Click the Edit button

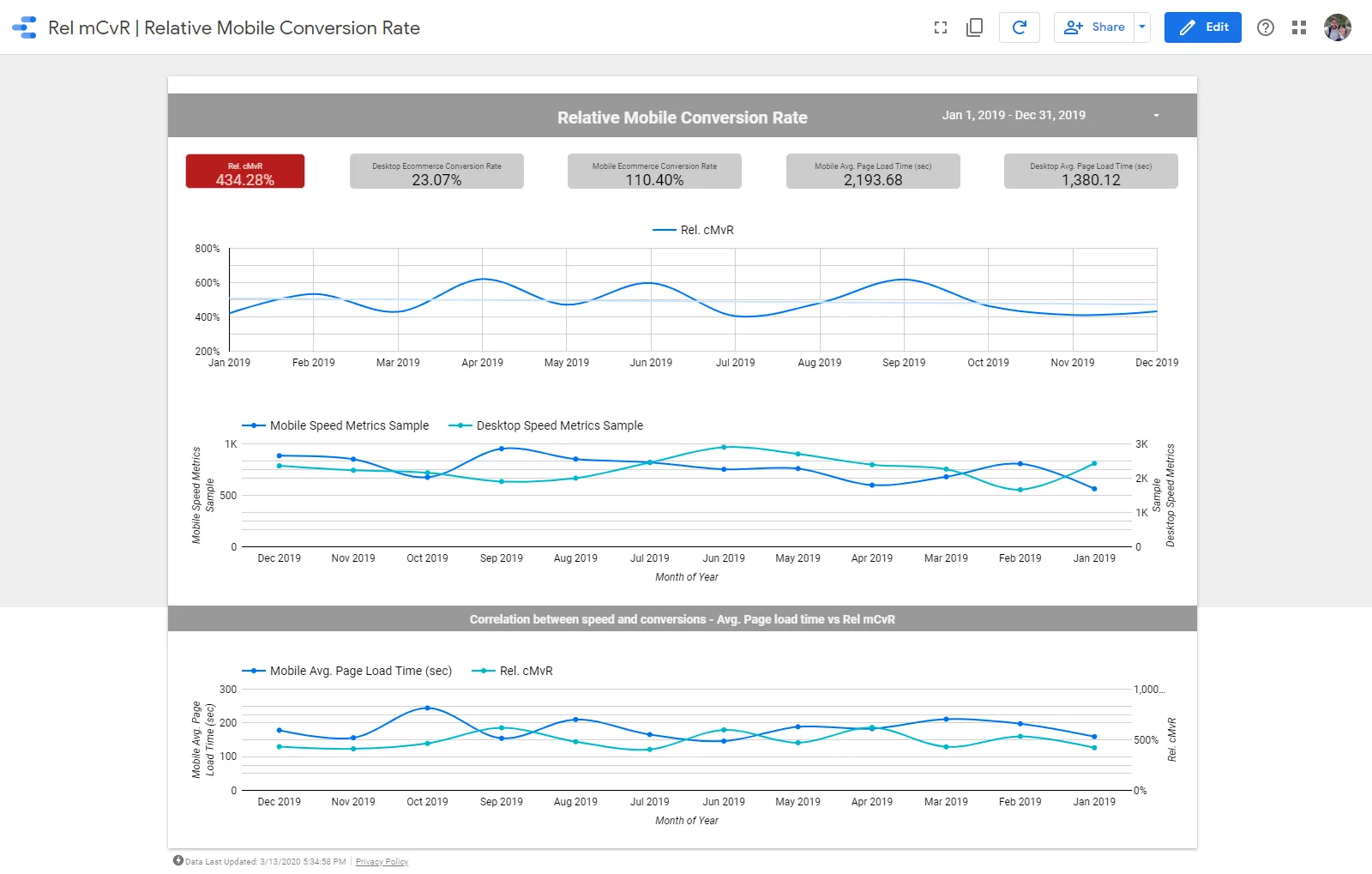[1202, 27]
